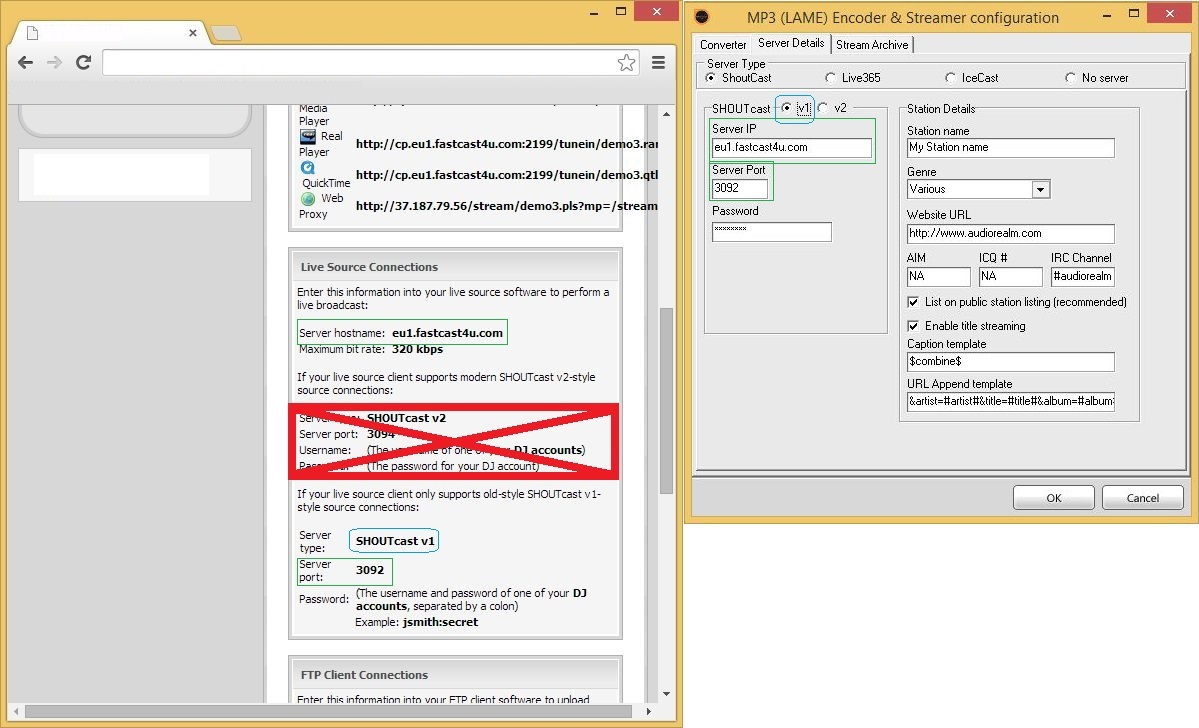Disable the Enable title streaming checkbox

(x=913, y=326)
